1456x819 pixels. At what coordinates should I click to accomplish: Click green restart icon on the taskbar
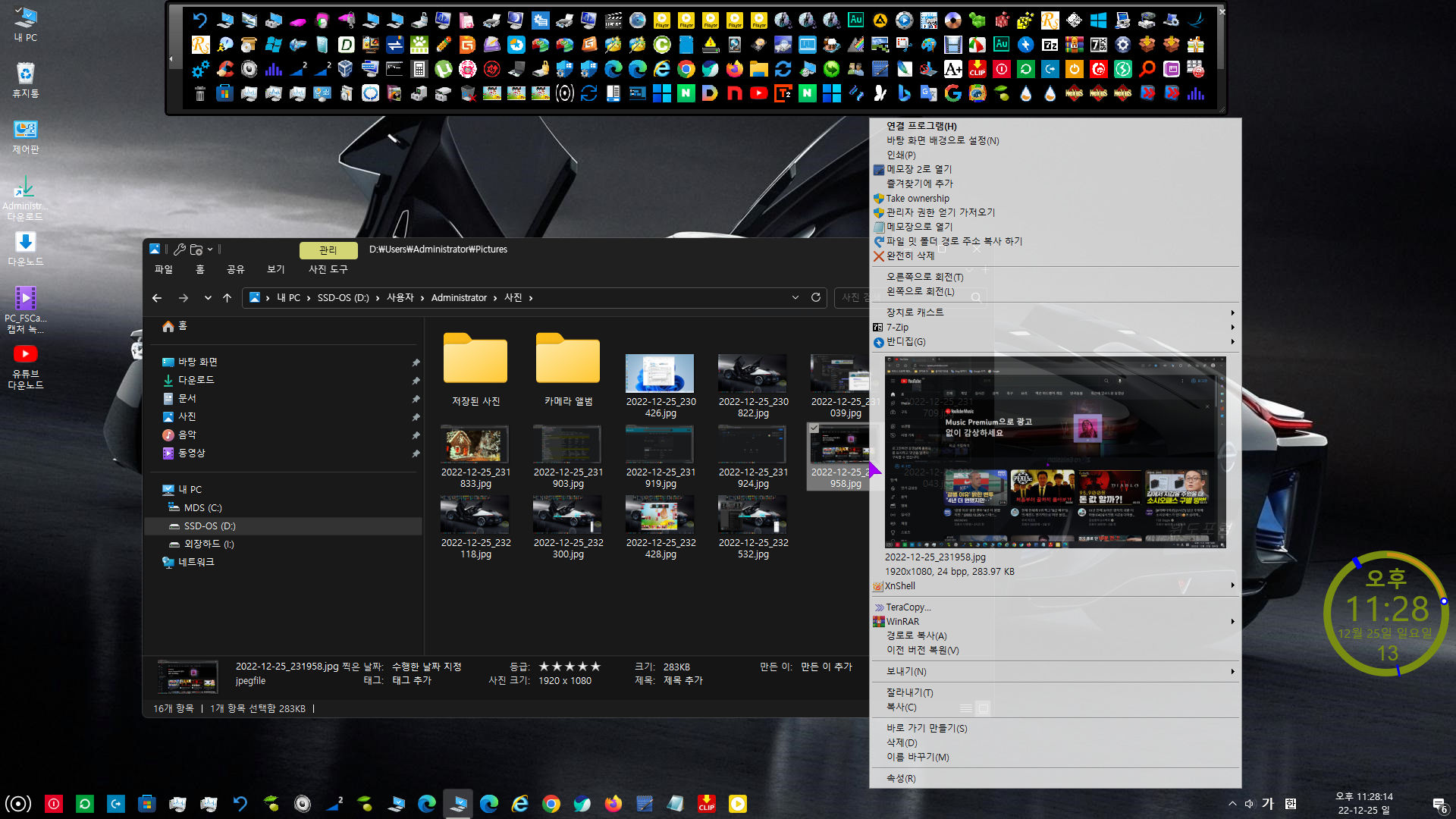(85, 804)
